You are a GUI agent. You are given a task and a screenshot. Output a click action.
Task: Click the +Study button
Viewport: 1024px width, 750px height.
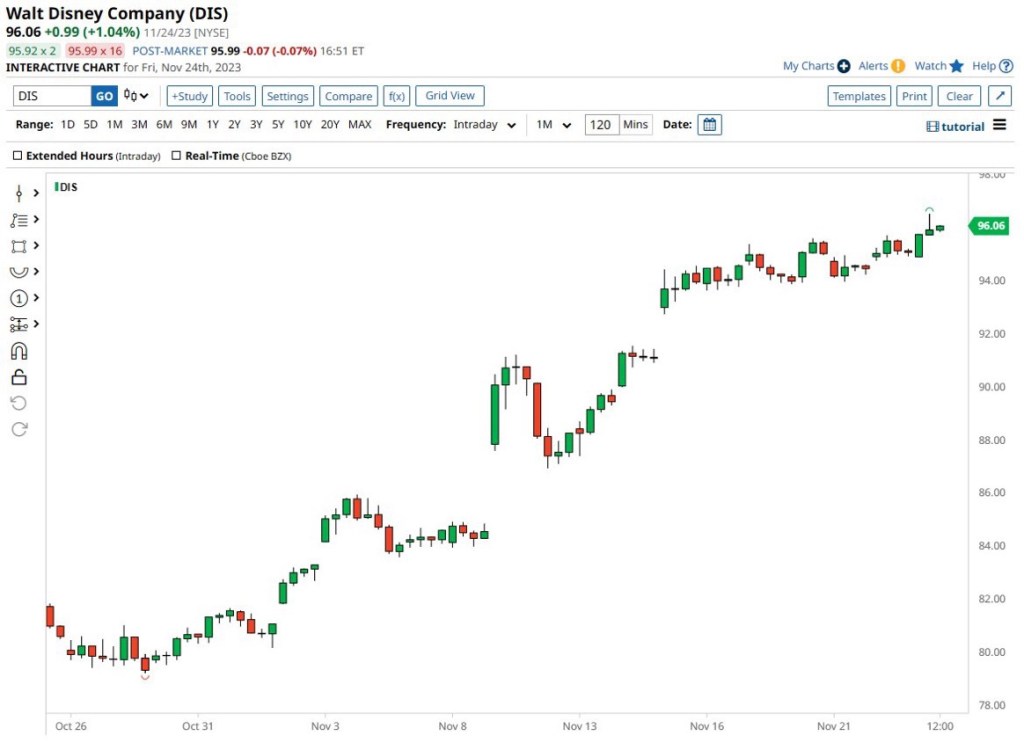[189, 96]
